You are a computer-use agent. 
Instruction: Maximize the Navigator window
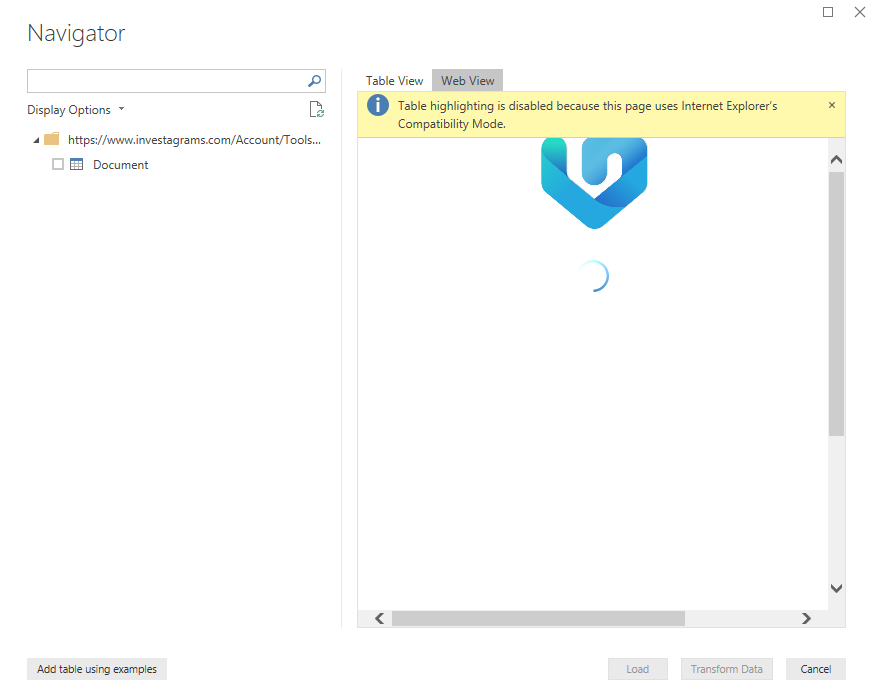[x=828, y=12]
